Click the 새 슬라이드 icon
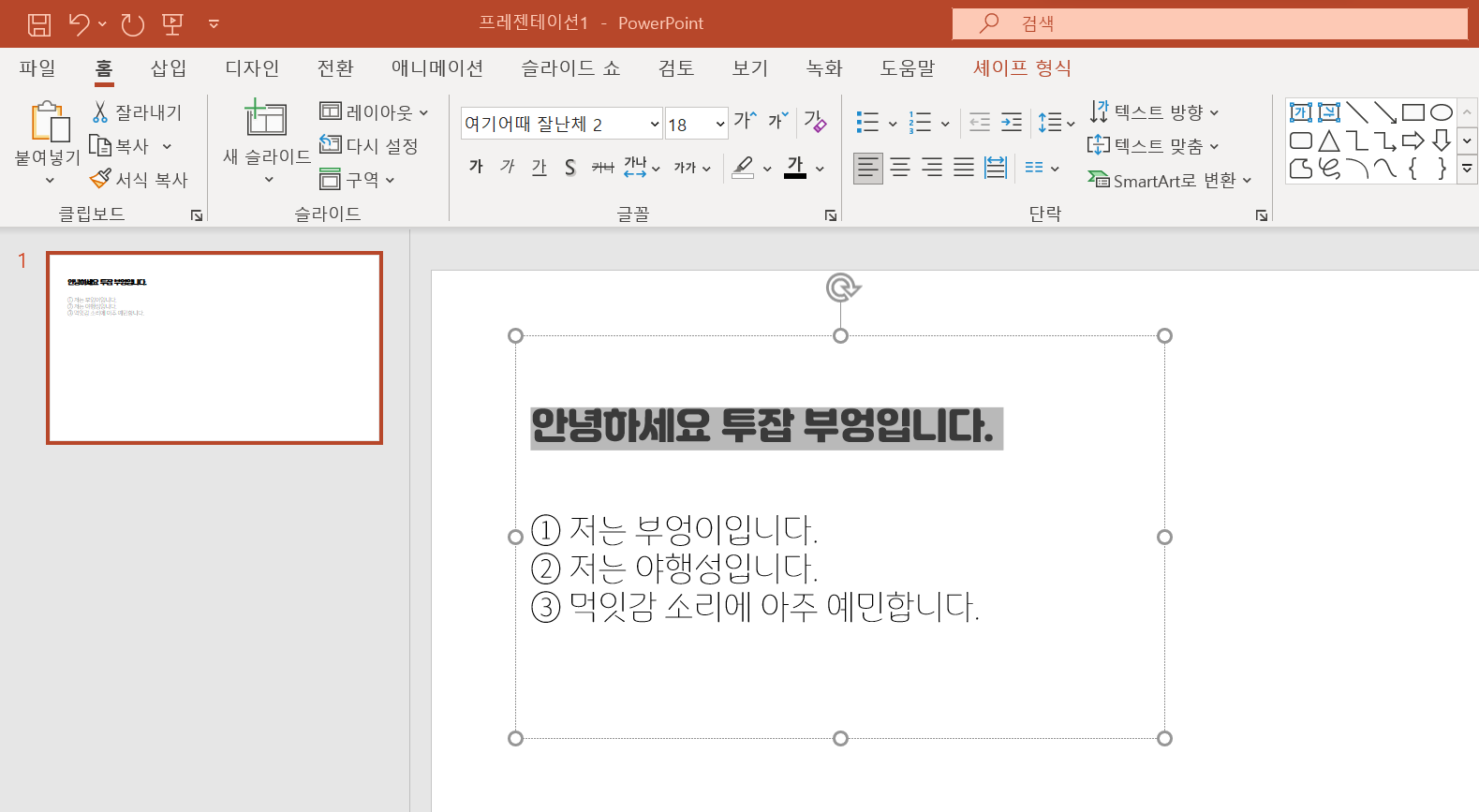 coord(266,119)
